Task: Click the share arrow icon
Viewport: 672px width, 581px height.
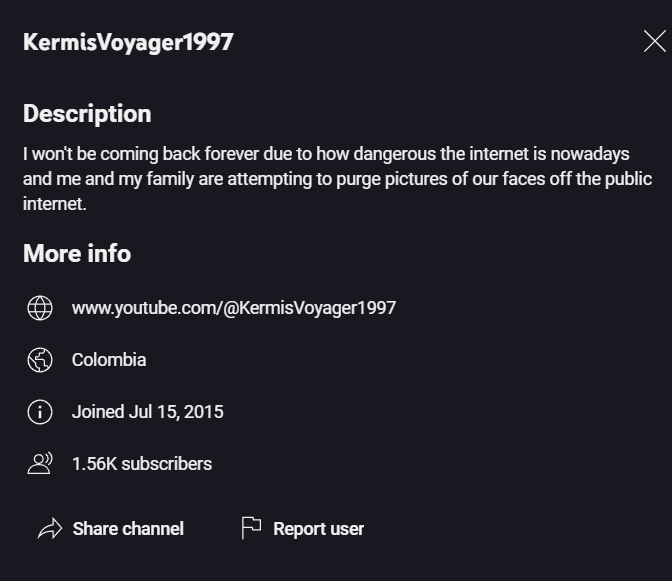Action: coord(50,528)
